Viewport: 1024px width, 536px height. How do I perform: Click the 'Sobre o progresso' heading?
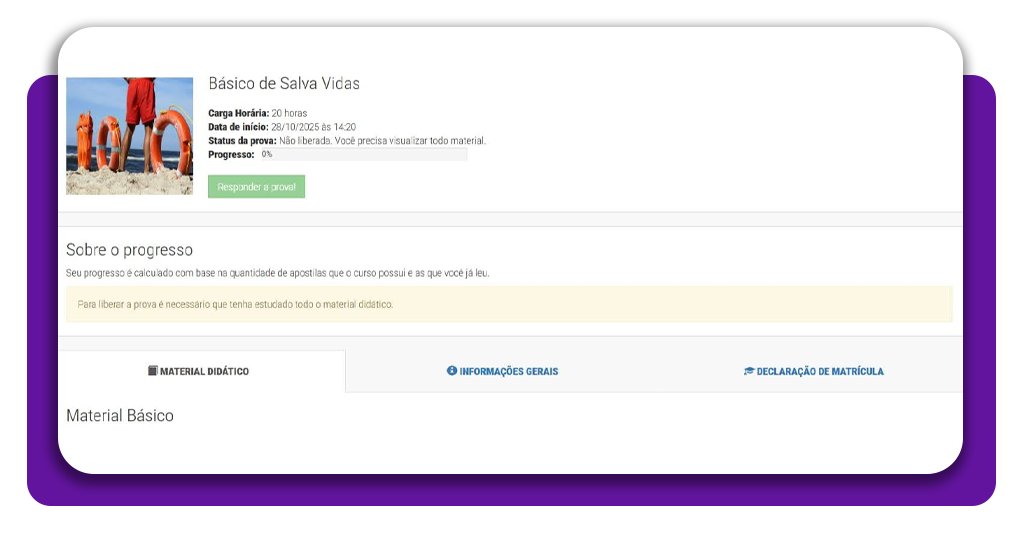(129, 250)
